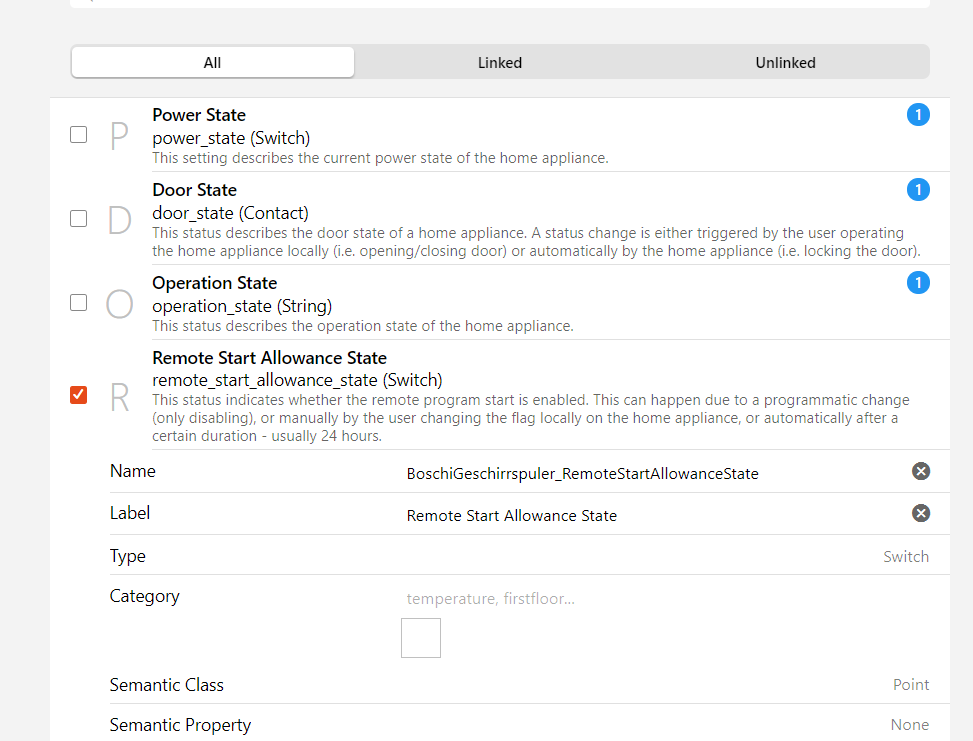The image size is (973, 741).
Task: Switch to the Linked tab
Action: click(499, 62)
